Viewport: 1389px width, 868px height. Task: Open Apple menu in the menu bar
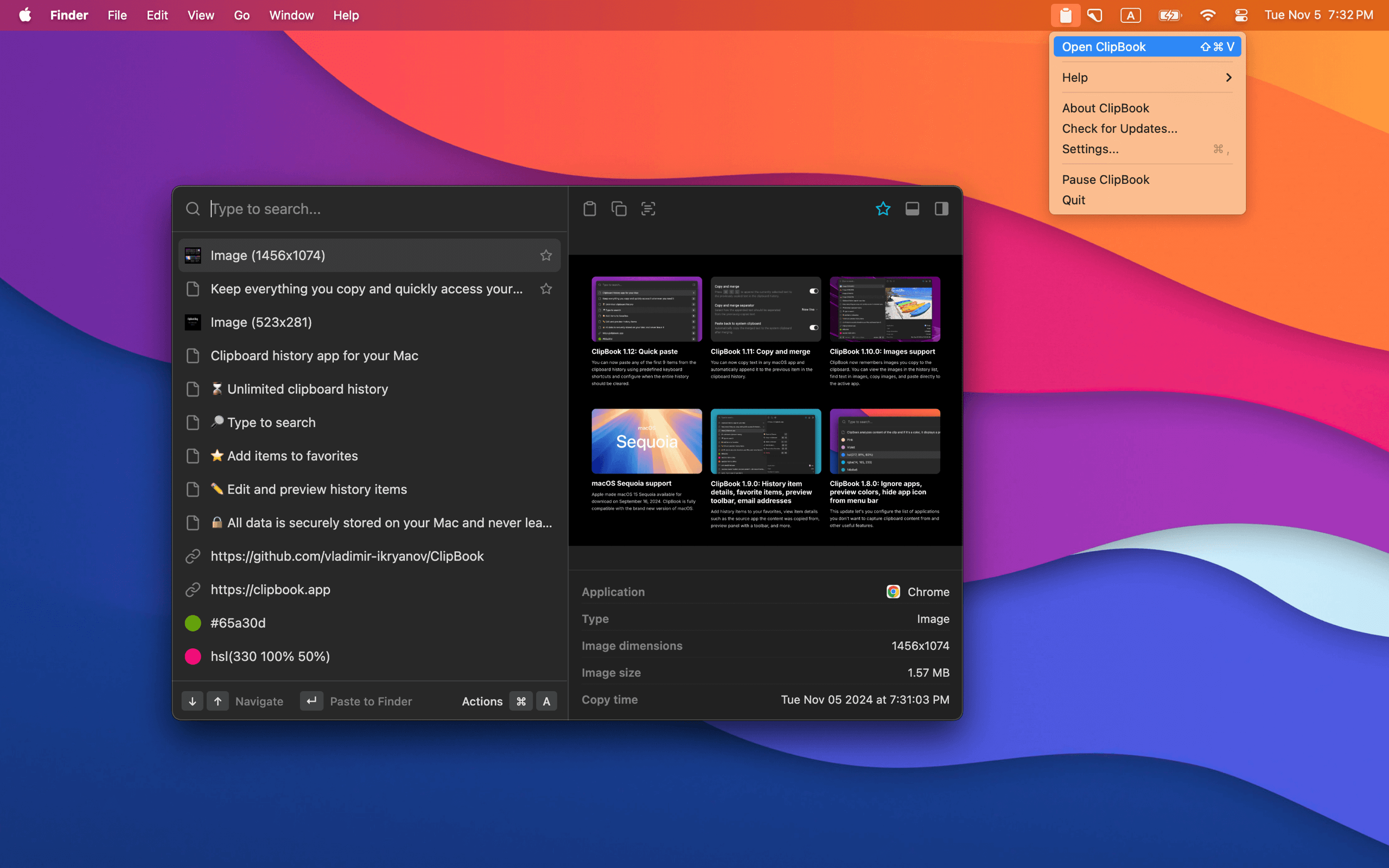tap(26, 15)
